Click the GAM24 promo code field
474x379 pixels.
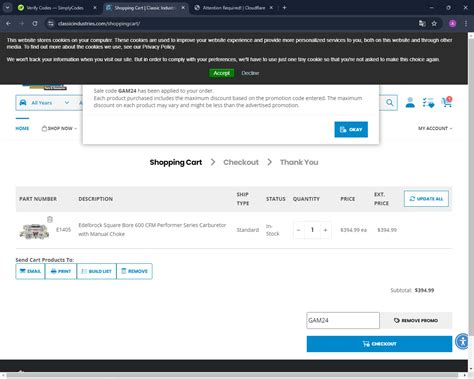coord(343,320)
